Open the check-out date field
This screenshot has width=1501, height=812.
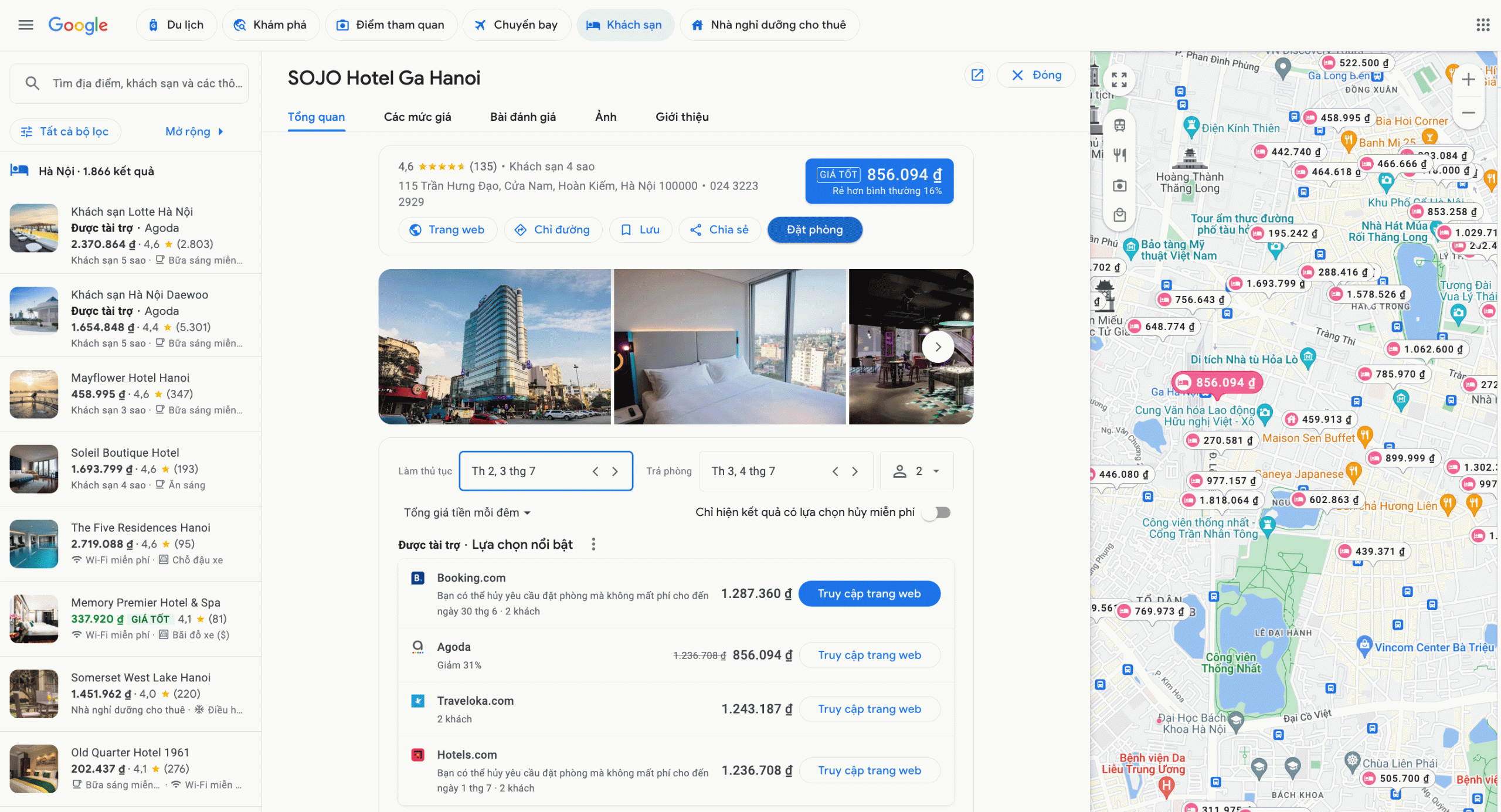click(x=786, y=471)
